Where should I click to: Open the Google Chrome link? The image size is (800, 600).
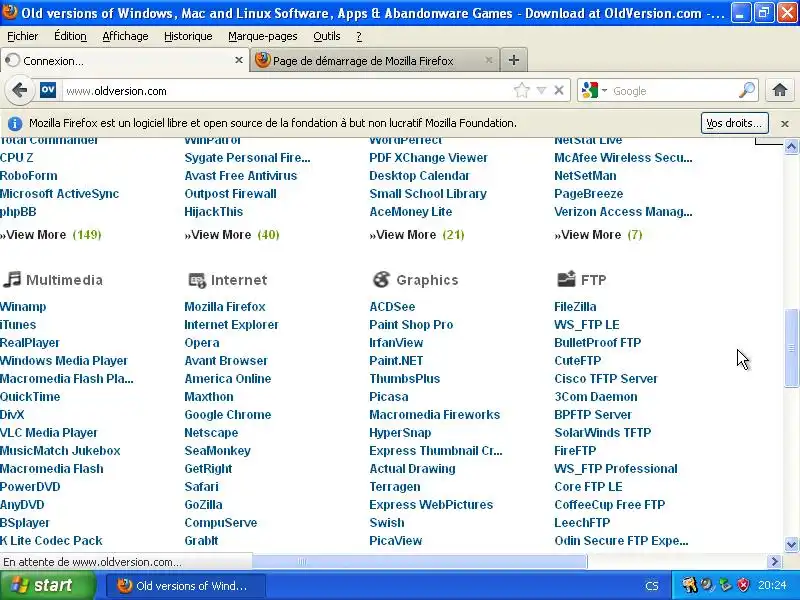point(228,415)
